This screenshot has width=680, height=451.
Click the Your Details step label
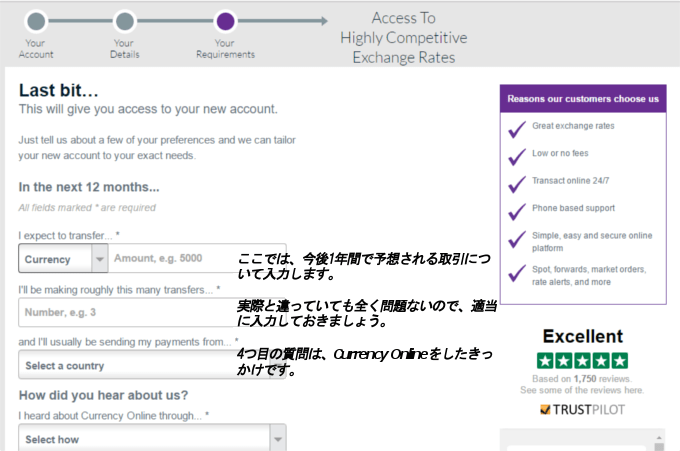[x=123, y=49]
